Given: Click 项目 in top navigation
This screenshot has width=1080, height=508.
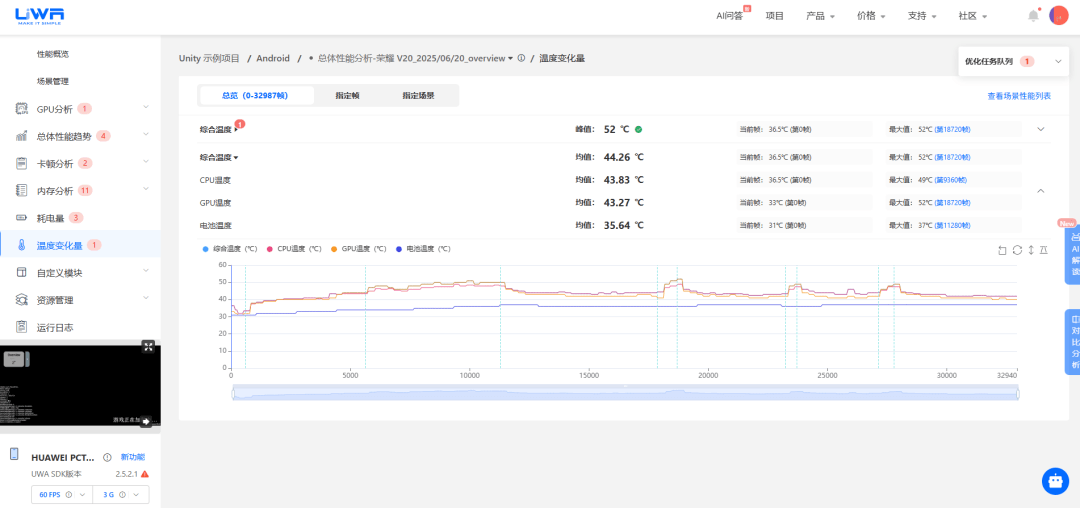Looking at the screenshot, I should click(x=775, y=16).
